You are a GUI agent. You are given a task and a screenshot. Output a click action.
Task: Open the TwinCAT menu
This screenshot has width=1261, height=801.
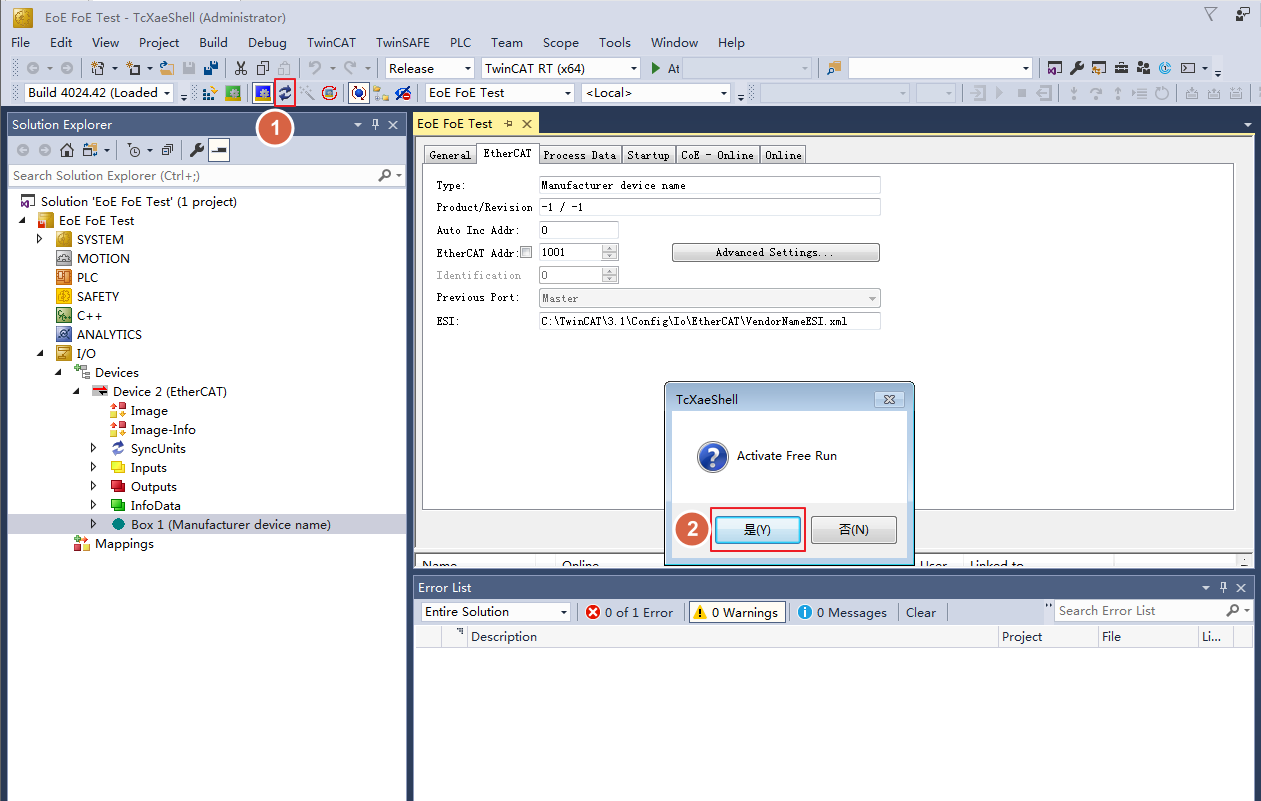[x=331, y=42]
